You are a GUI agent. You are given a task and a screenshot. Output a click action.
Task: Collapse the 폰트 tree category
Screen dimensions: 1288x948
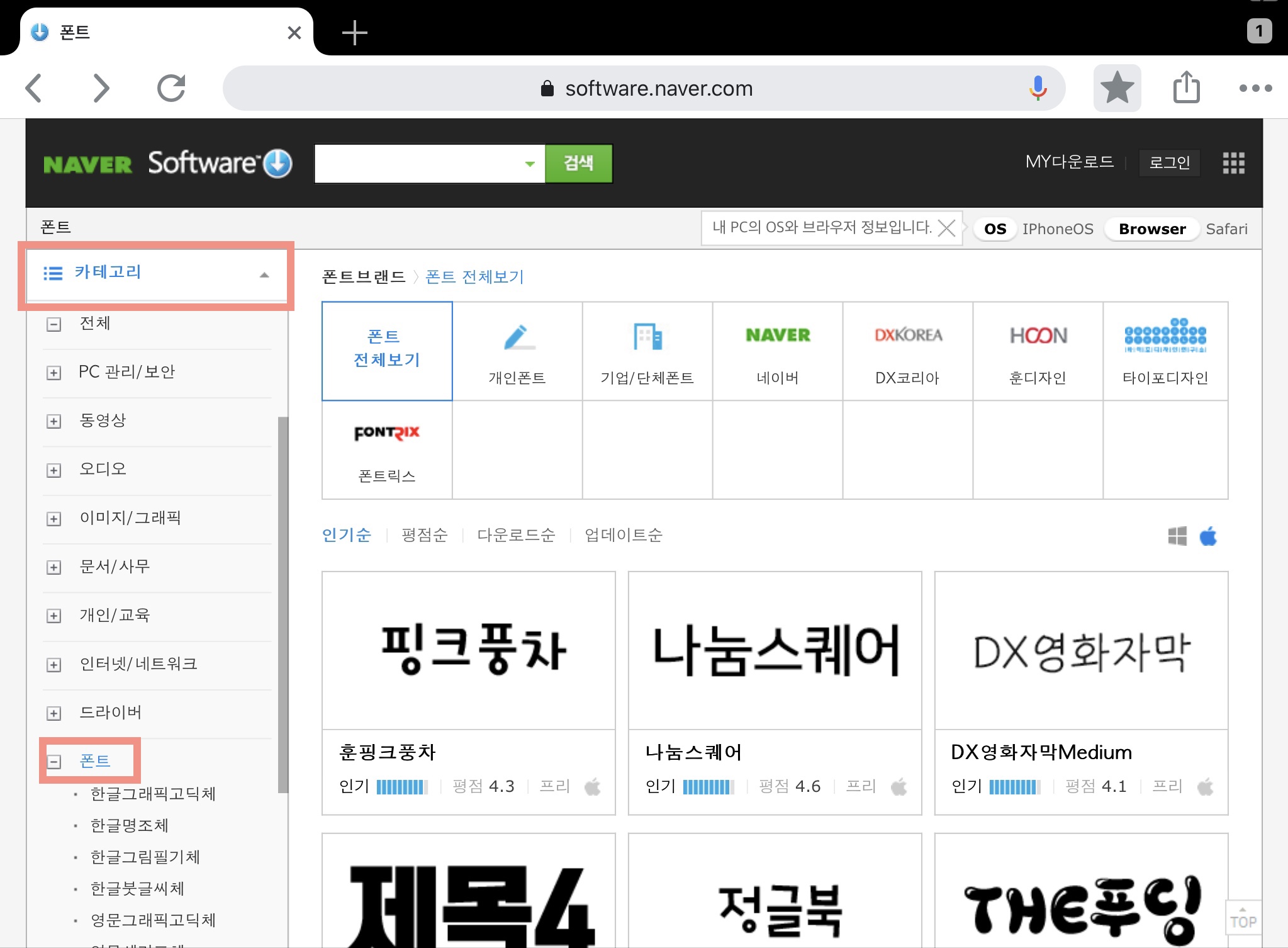tap(54, 762)
